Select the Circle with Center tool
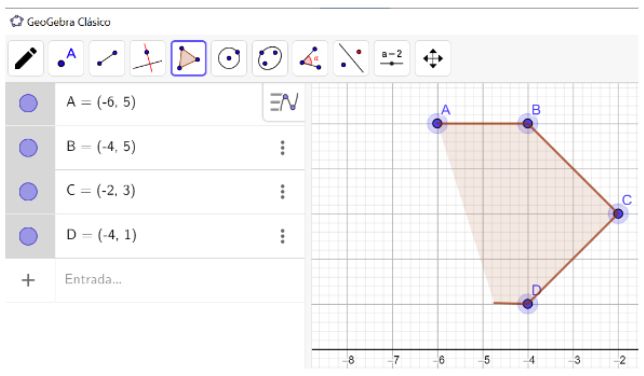 coord(229,58)
